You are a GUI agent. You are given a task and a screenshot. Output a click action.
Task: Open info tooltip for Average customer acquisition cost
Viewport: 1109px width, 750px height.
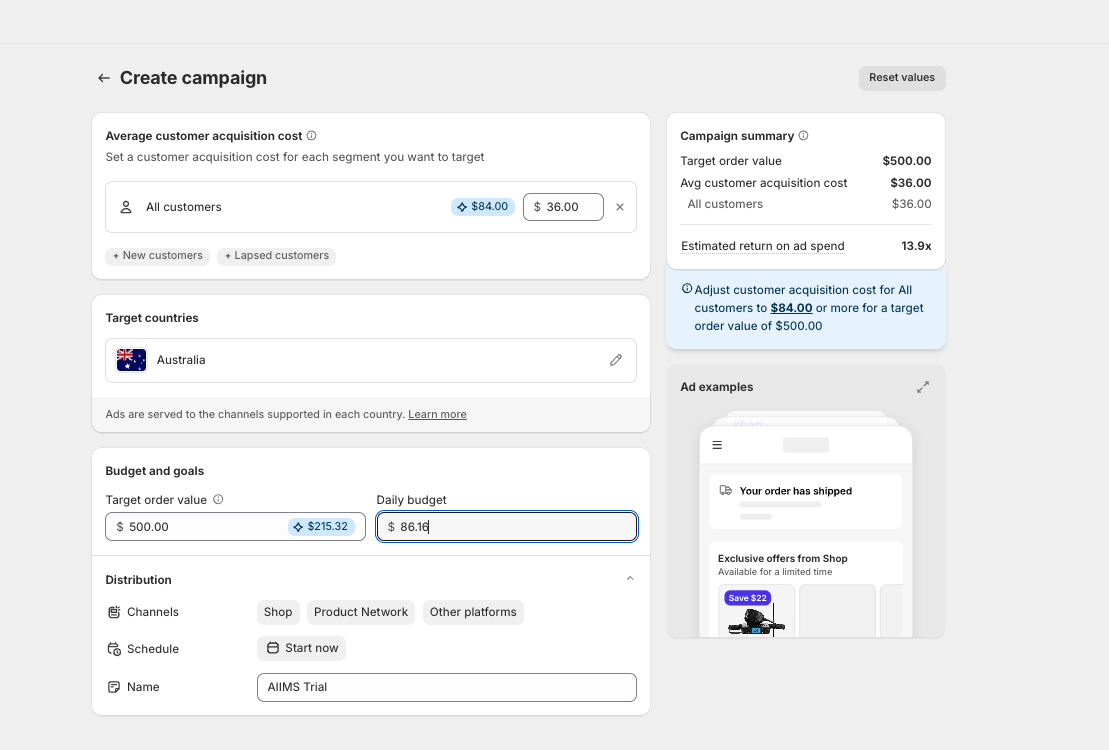[x=311, y=136]
